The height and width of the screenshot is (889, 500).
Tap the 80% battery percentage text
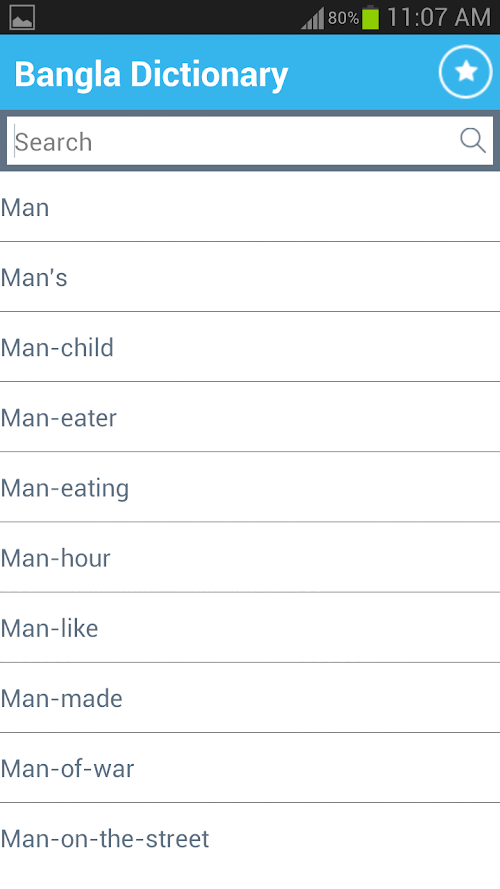pos(343,18)
